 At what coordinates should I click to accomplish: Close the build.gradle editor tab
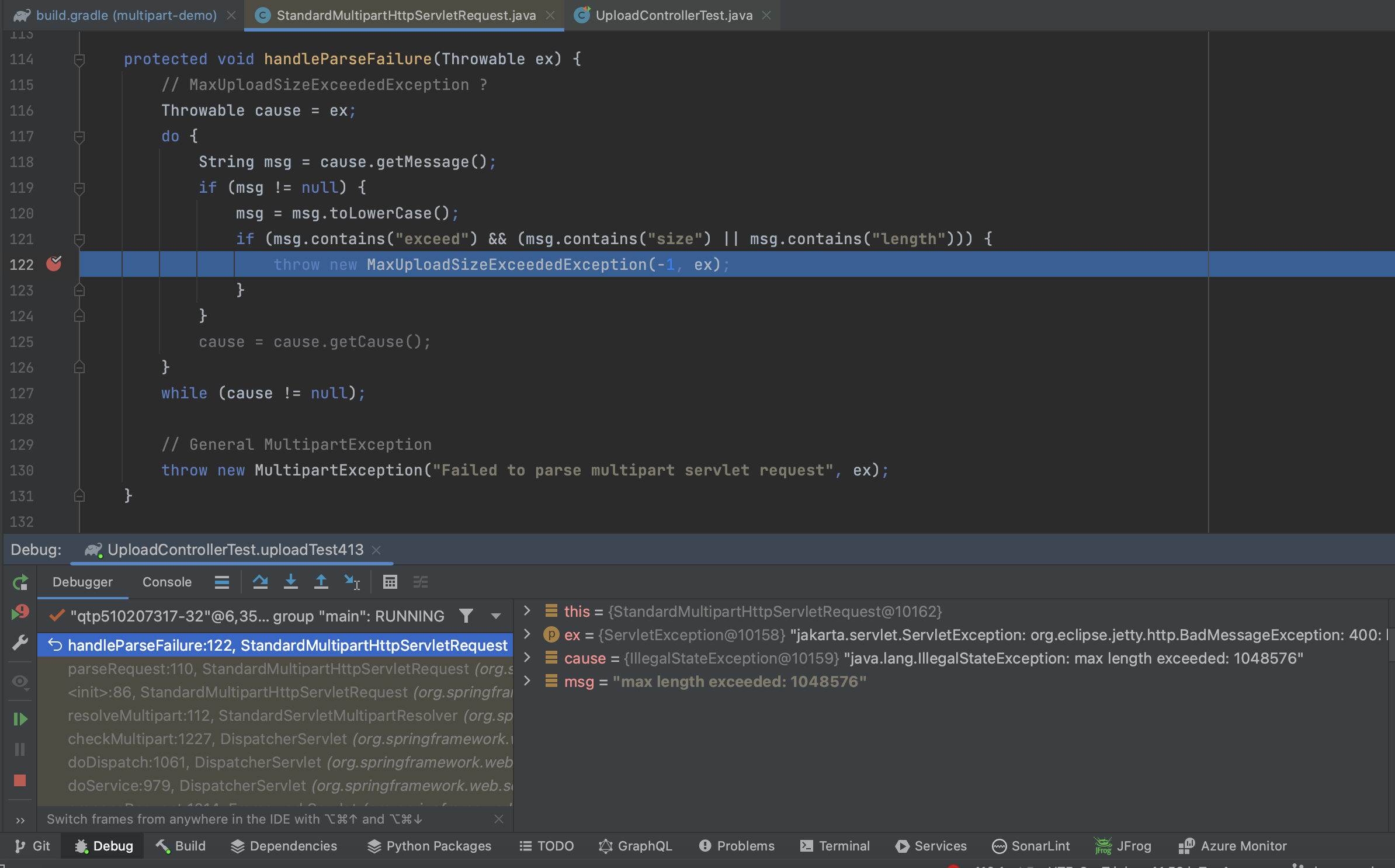tap(231, 16)
